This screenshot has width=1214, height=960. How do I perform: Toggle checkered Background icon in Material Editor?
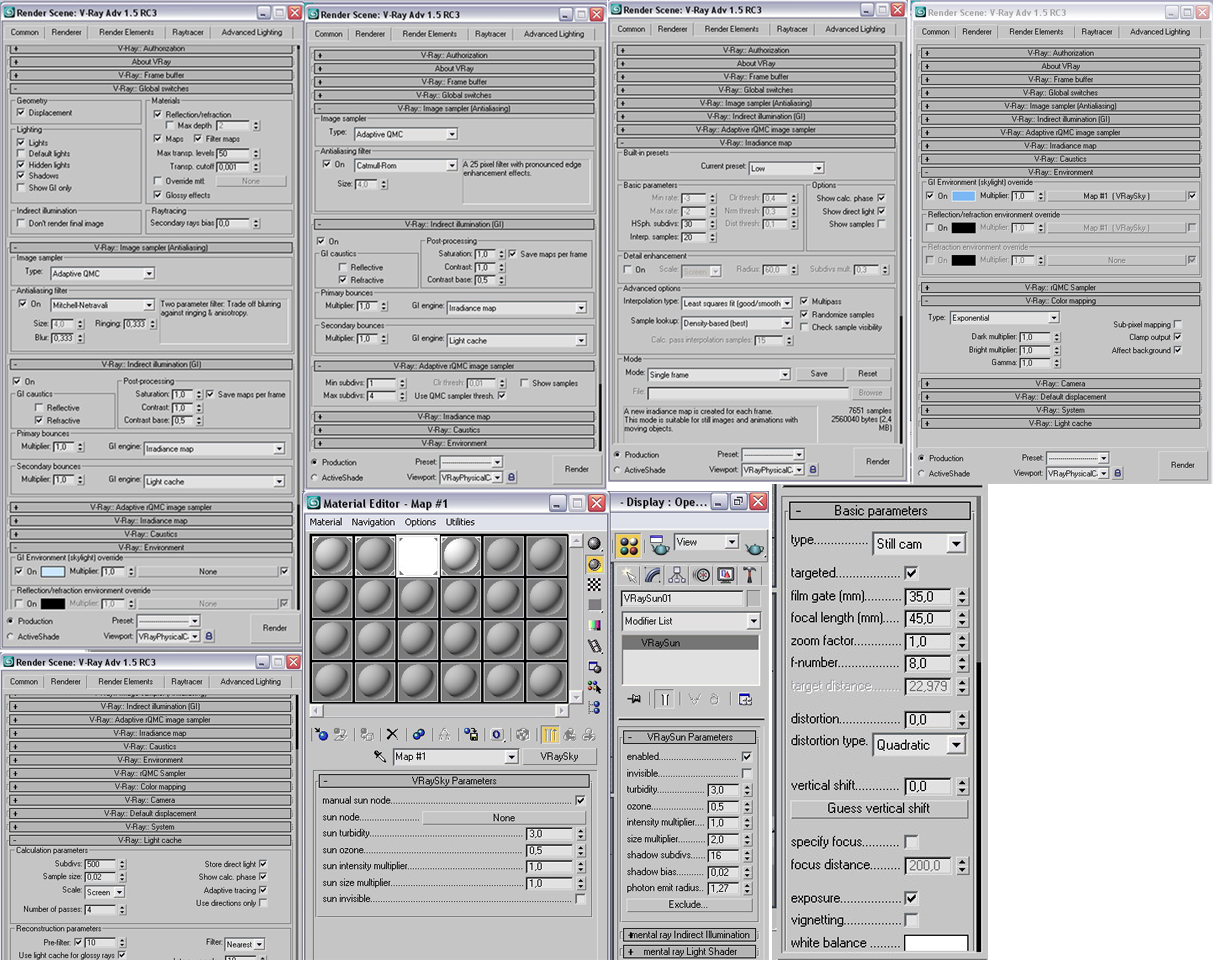click(594, 584)
